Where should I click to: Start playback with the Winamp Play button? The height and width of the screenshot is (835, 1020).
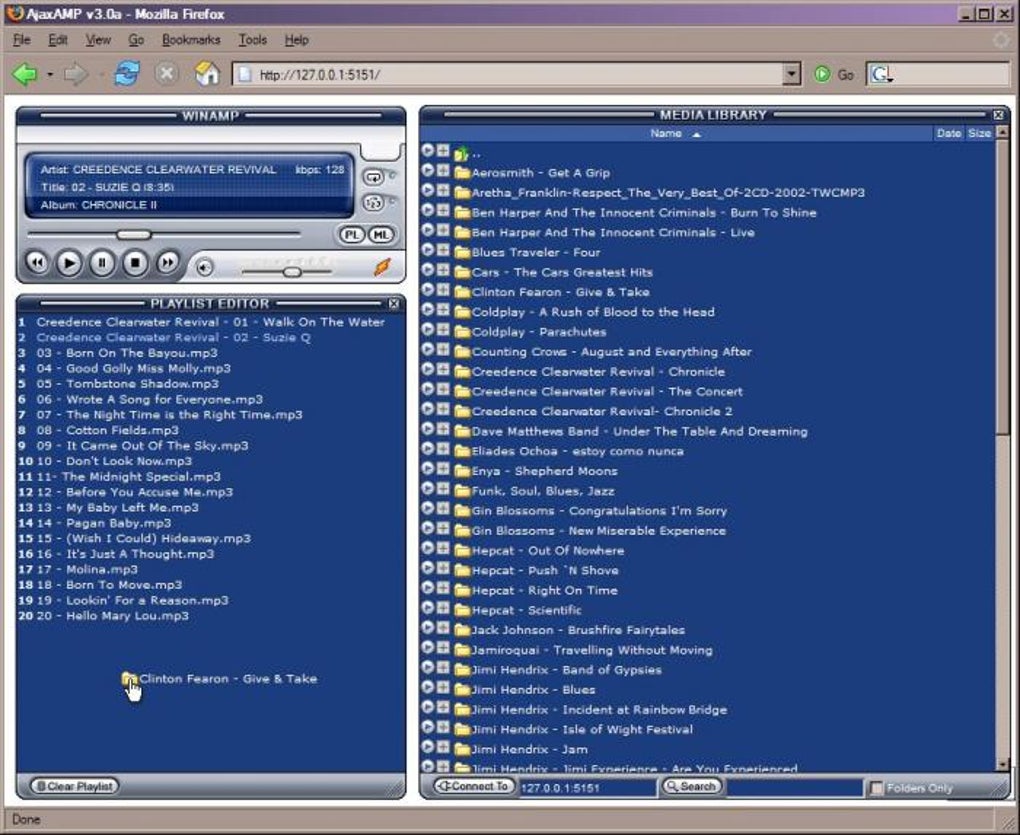[69, 263]
